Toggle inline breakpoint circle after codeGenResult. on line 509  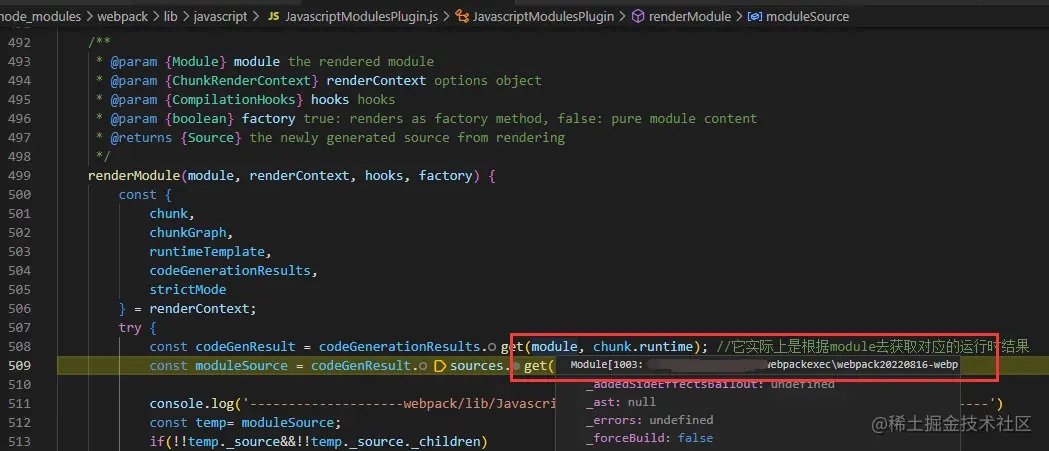(x=423, y=366)
